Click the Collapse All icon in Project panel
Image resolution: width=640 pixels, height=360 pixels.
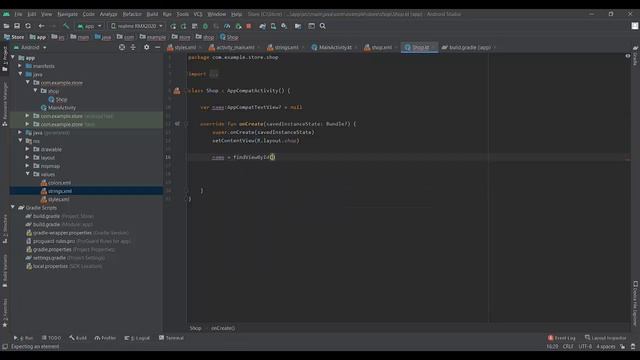133,47
